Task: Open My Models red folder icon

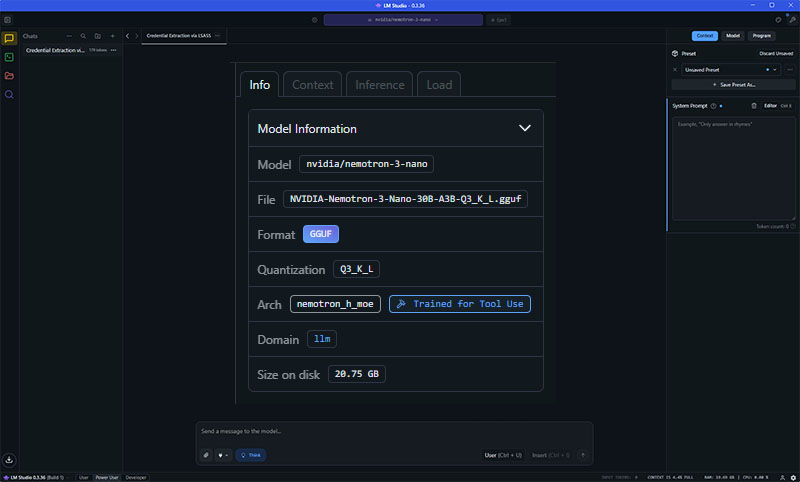Action: pyautogui.click(x=9, y=76)
